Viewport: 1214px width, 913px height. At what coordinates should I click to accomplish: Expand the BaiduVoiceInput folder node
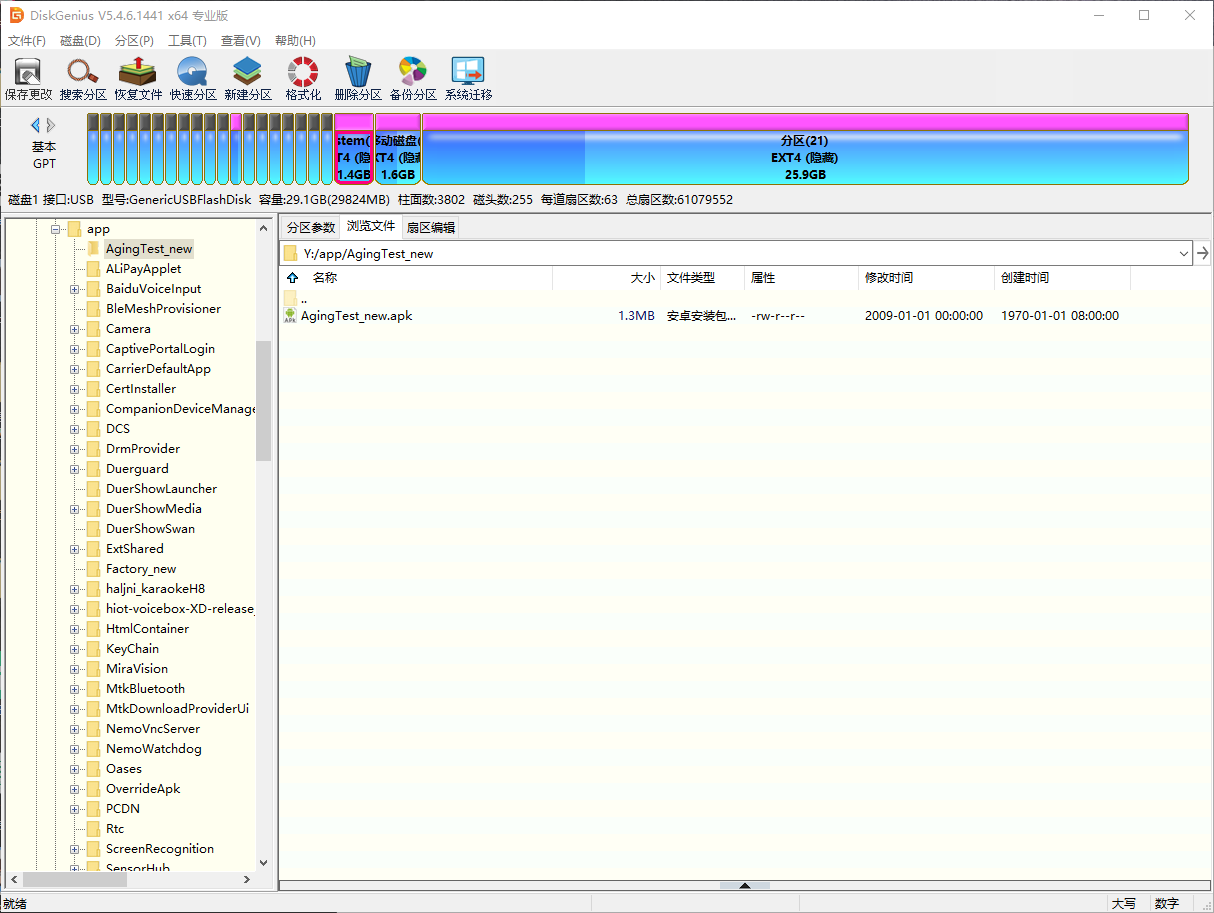[75, 289]
